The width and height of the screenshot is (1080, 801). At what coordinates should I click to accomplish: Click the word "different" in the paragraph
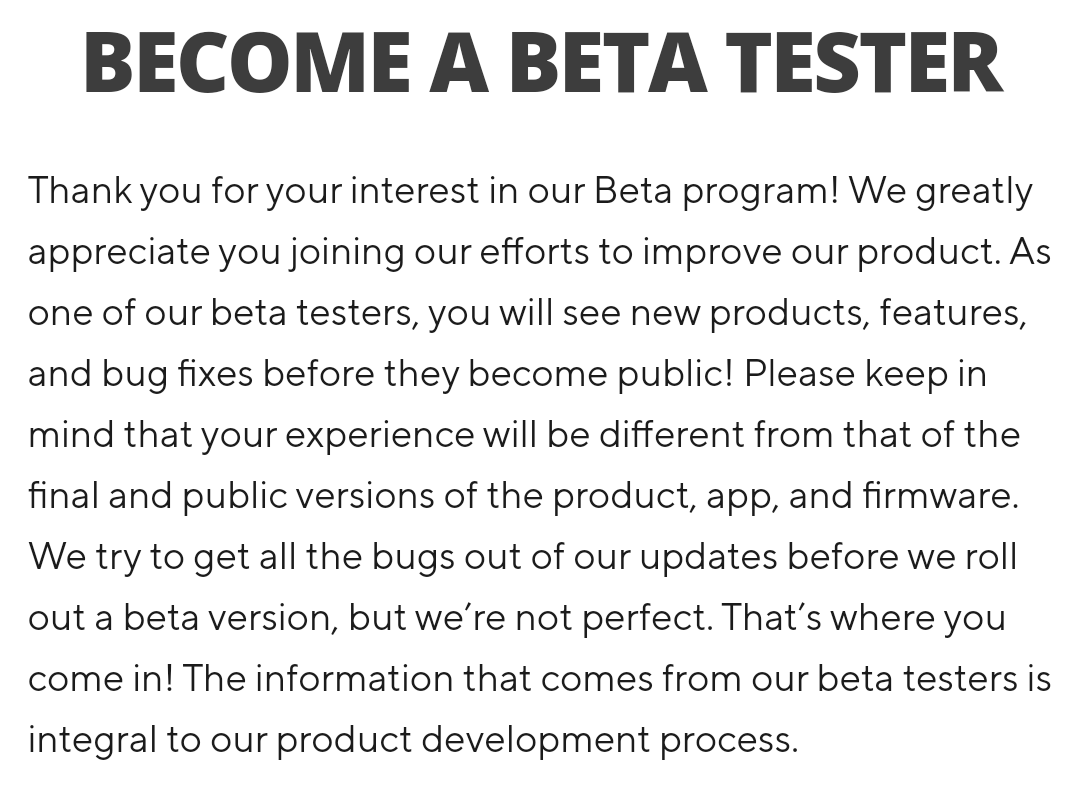point(671,435)
